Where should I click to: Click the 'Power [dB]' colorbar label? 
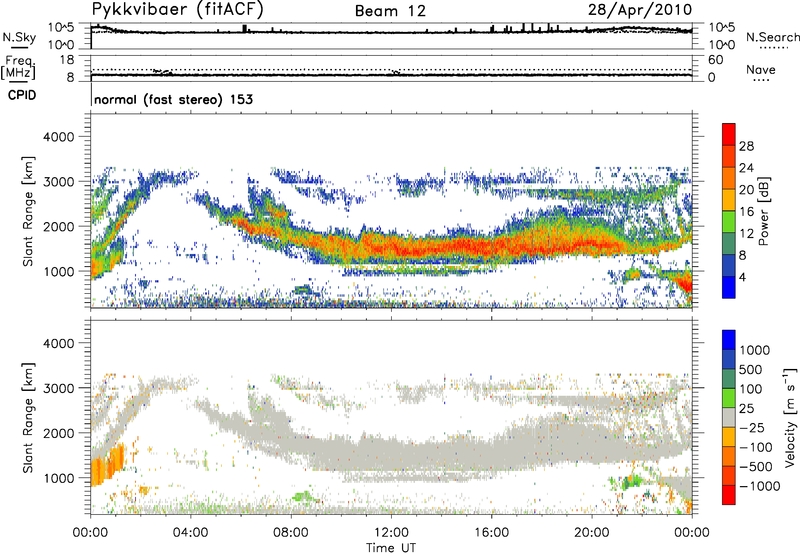tap(763, 211)
